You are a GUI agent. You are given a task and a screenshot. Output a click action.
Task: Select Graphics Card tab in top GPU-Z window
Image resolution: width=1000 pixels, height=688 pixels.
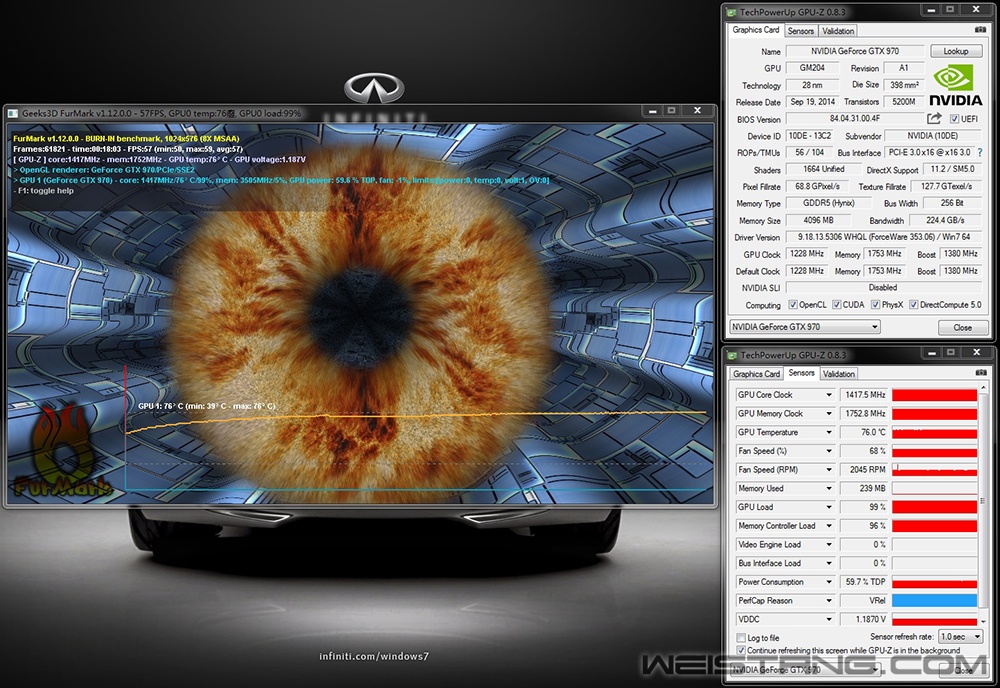tap(756, 30)
